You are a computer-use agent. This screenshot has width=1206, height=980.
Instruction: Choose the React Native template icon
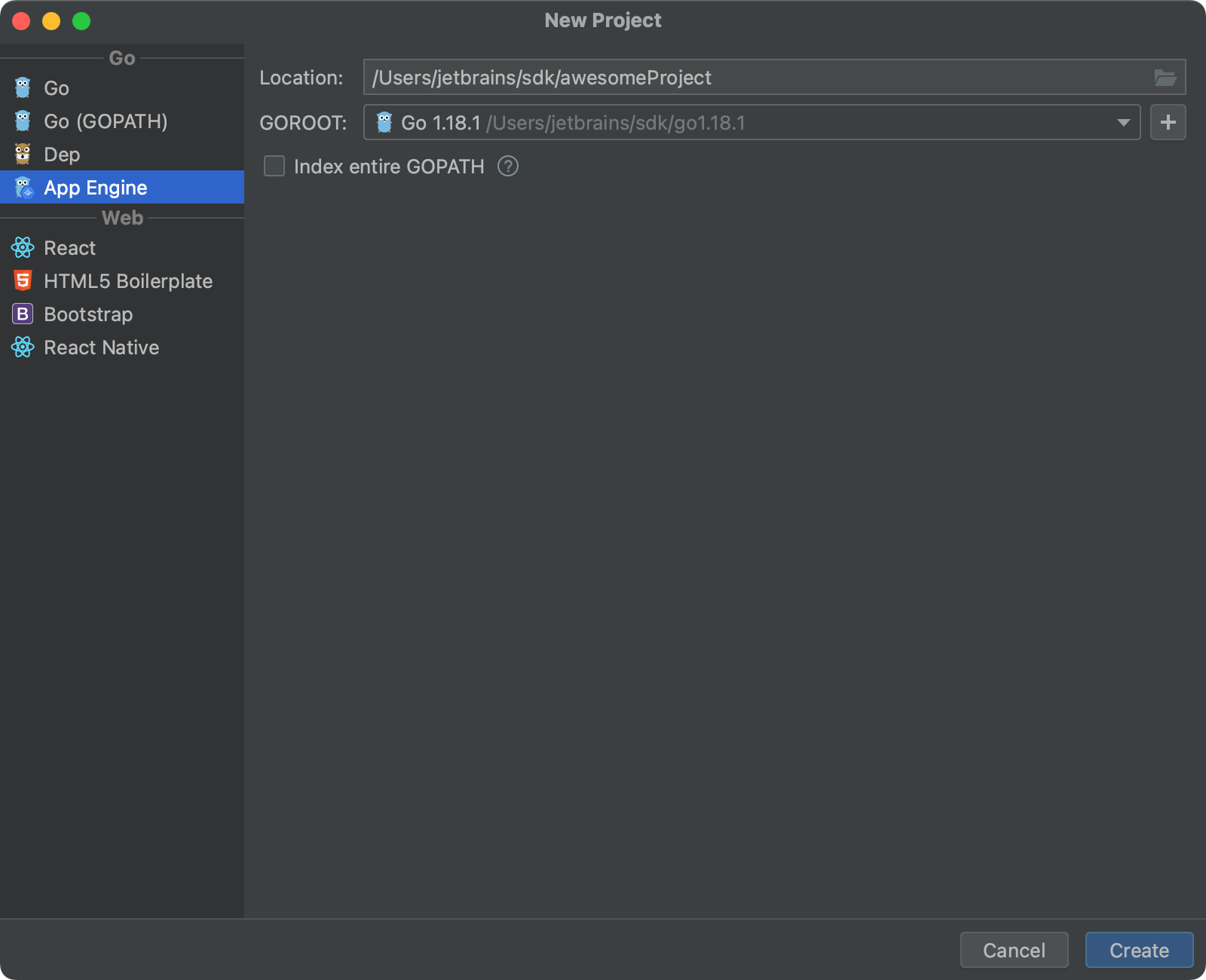[23, 347]
